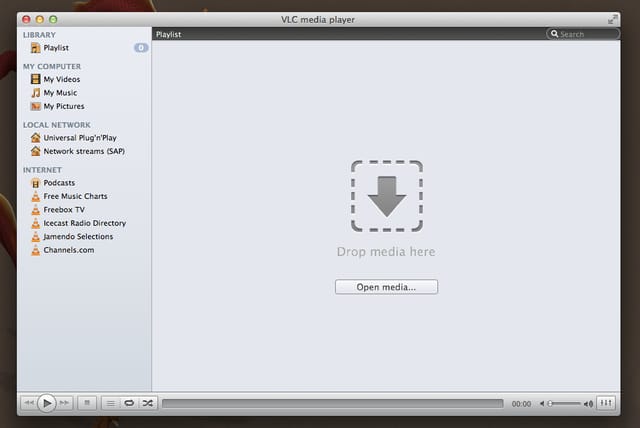
Task: Click the LIBRARY section heading
Action: pyautogui.click(x=39, y=35)
